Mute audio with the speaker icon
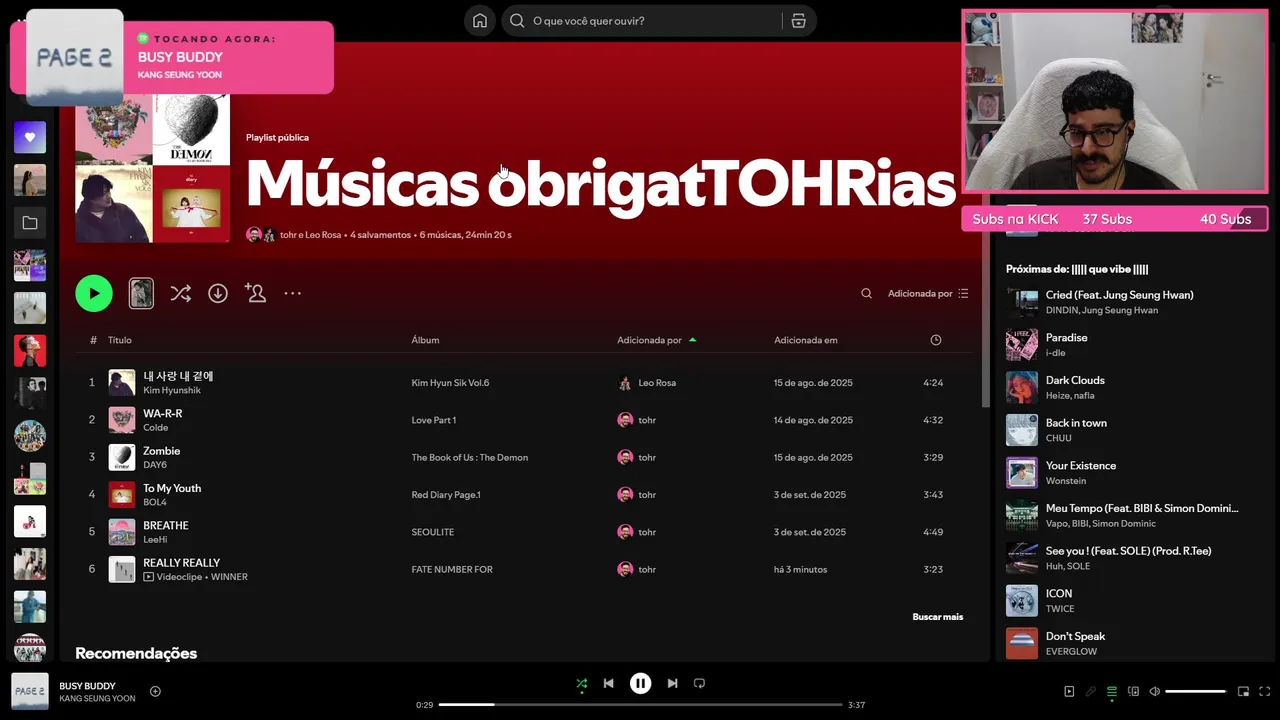The image size is (1280, 720). tap(1154, 691)
